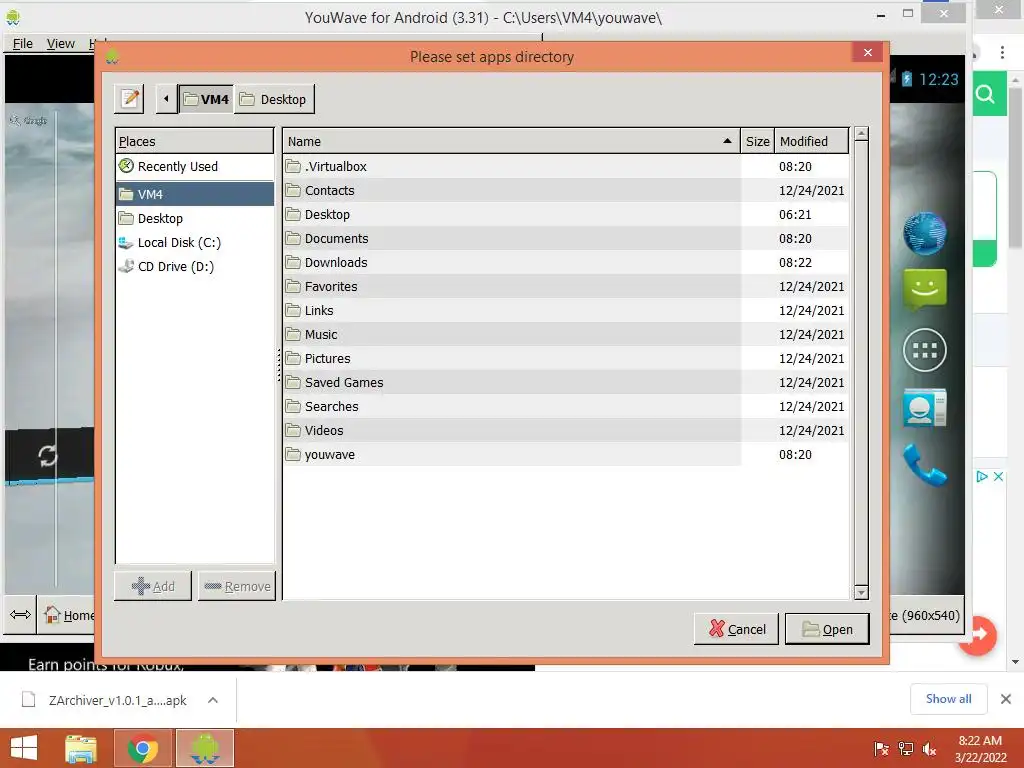
Task: Open the Android app drawer icon
Action: click(x=925, y=350)
